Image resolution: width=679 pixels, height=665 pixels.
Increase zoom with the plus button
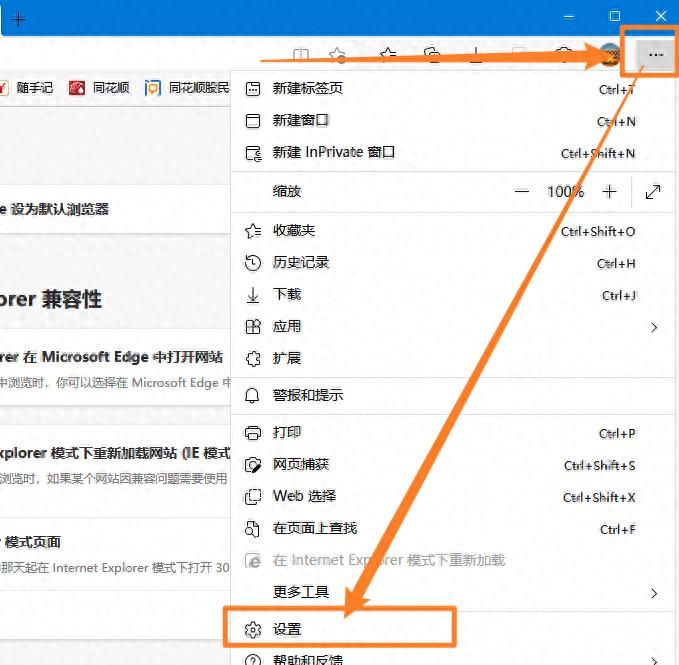pos(609,191)
